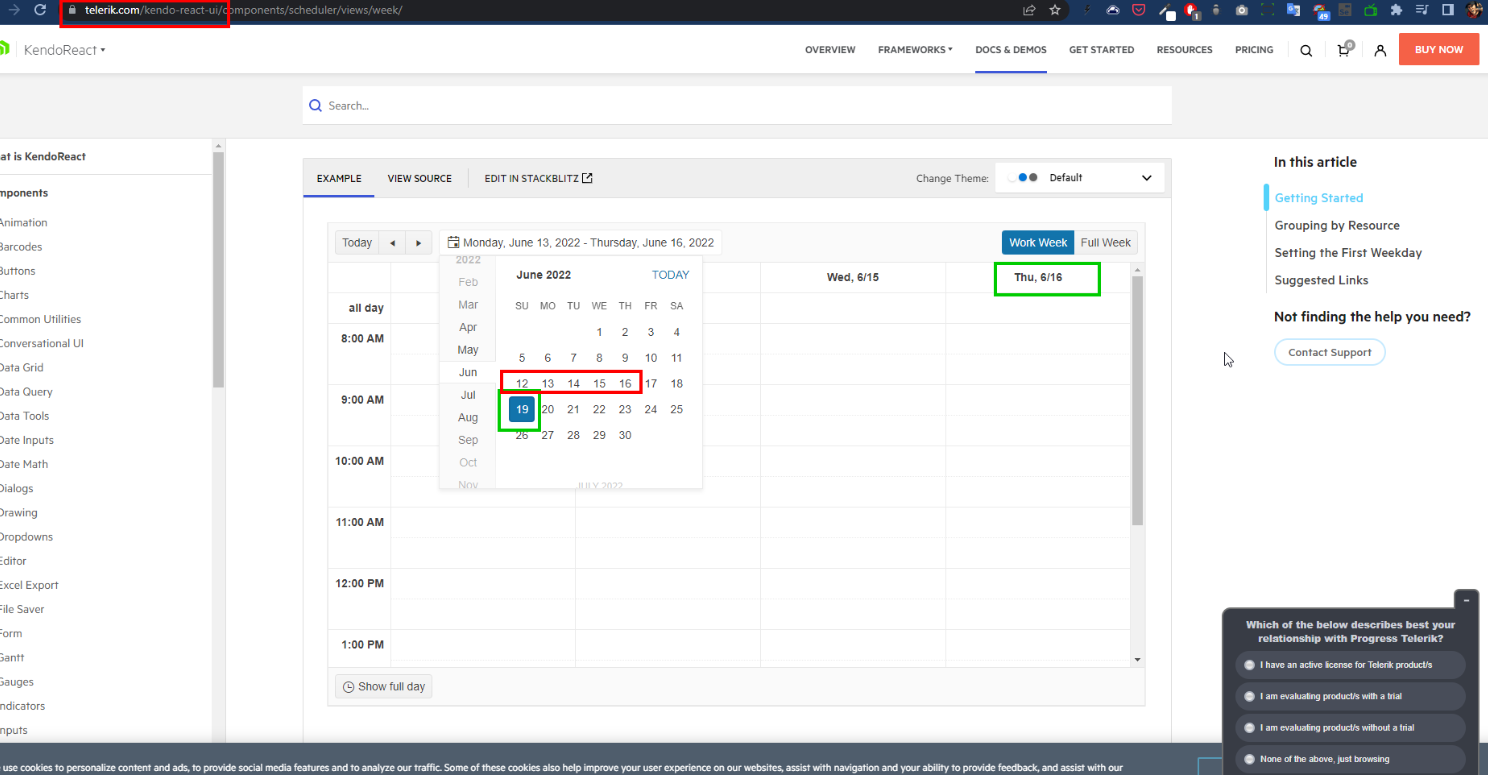Image resolution: width=1488 pixels, height=775 pixels.
Task: Jump to Jul in calendar month list
Action: tap(468, 395)
